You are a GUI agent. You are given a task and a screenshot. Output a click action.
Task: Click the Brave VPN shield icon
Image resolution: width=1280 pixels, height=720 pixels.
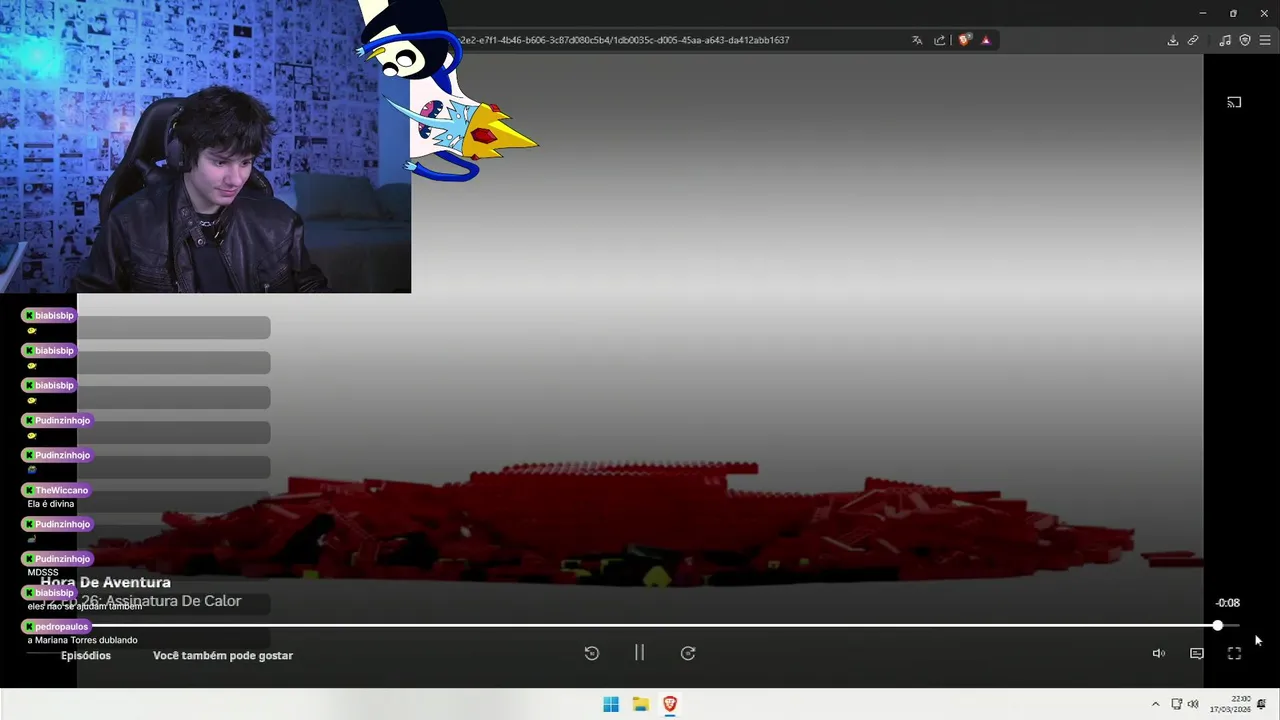(1245, 40)
